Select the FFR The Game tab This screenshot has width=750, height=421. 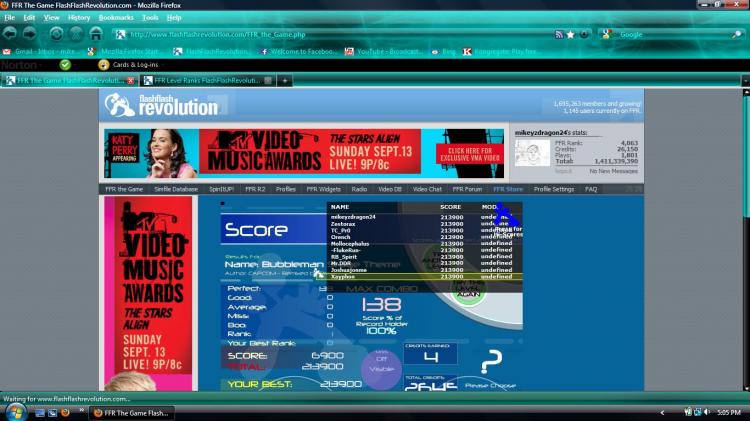[70, 81]
